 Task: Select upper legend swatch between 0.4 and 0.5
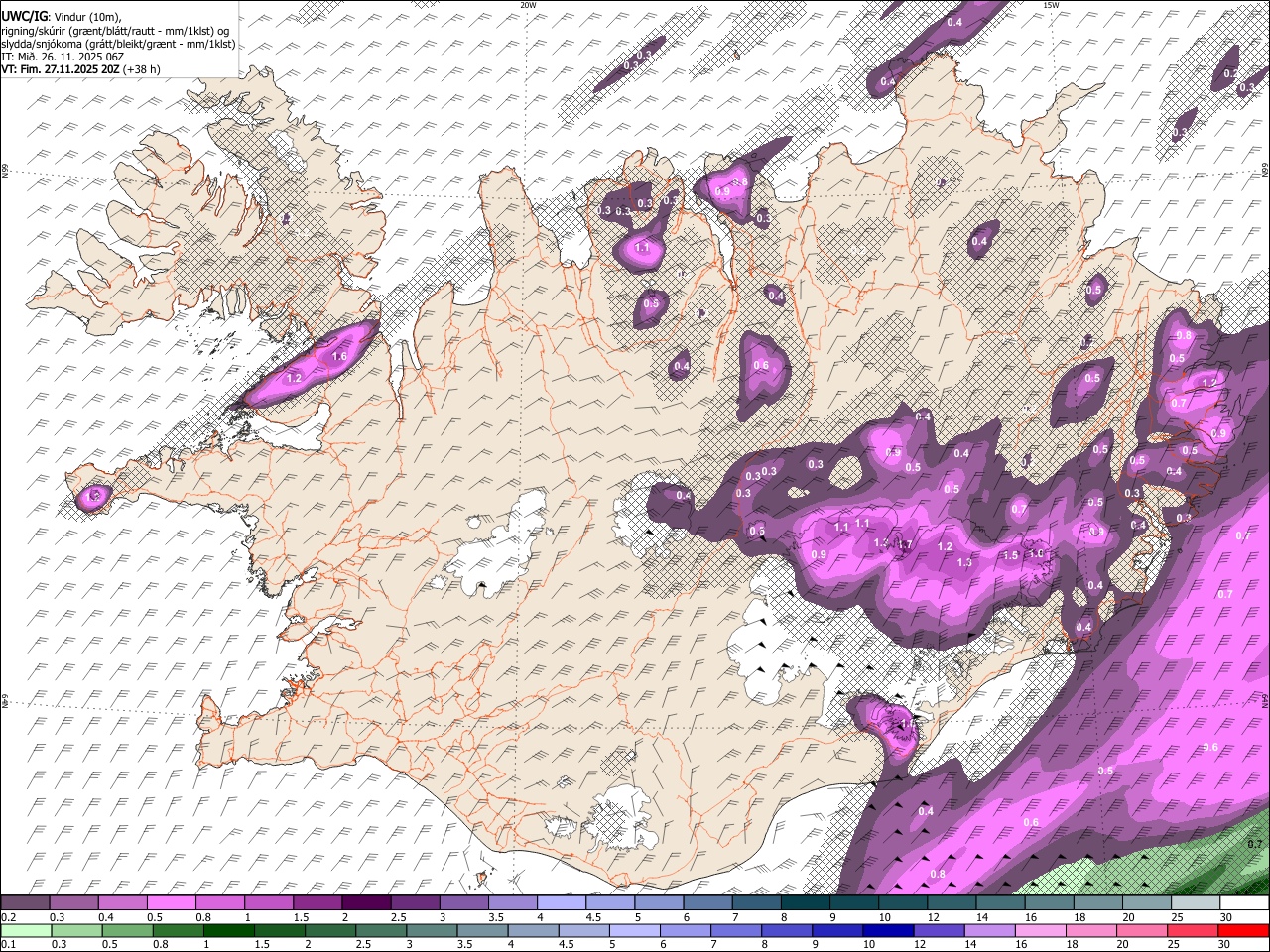click(123, 903)
